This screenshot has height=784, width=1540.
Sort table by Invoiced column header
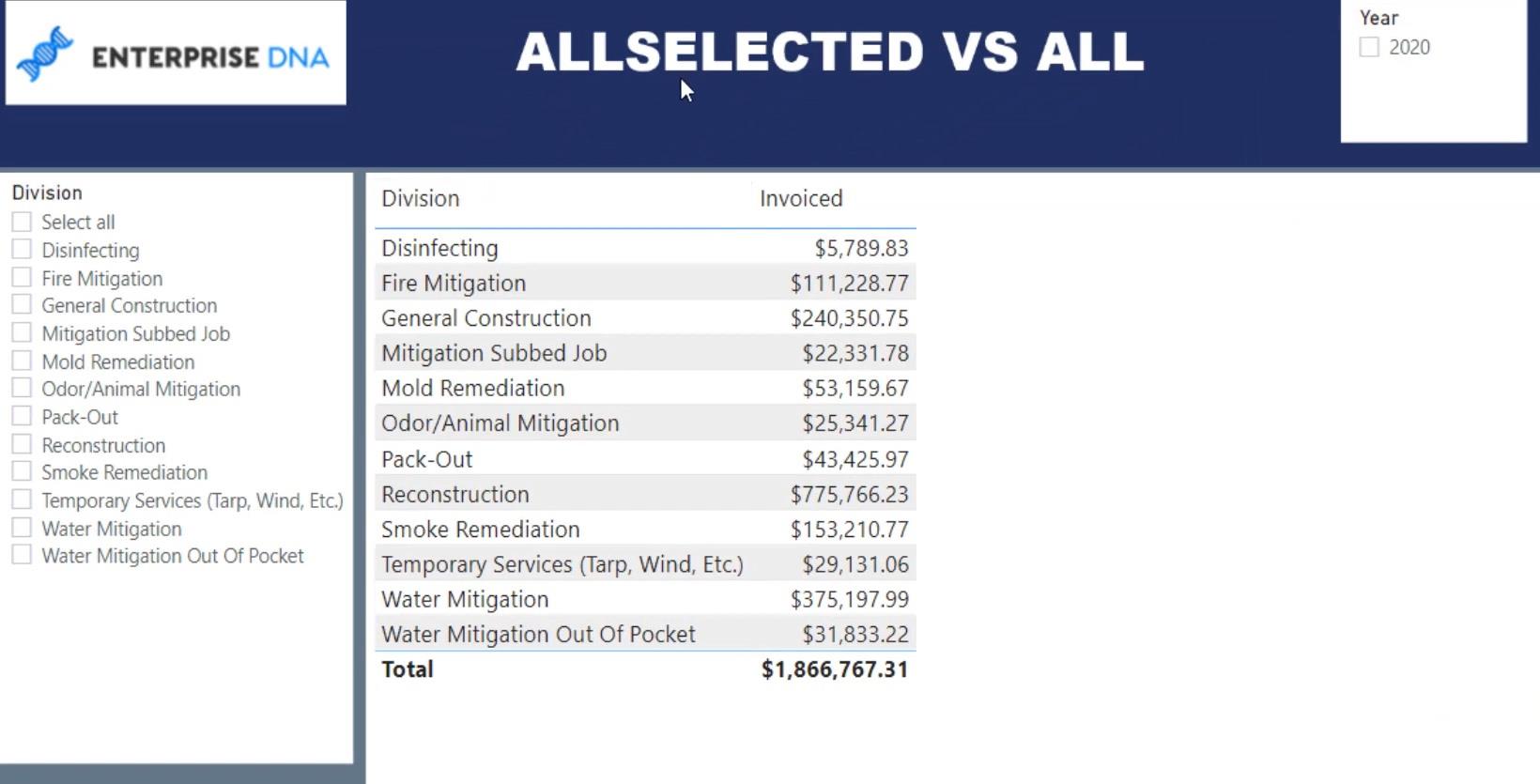tap(801, 199)
